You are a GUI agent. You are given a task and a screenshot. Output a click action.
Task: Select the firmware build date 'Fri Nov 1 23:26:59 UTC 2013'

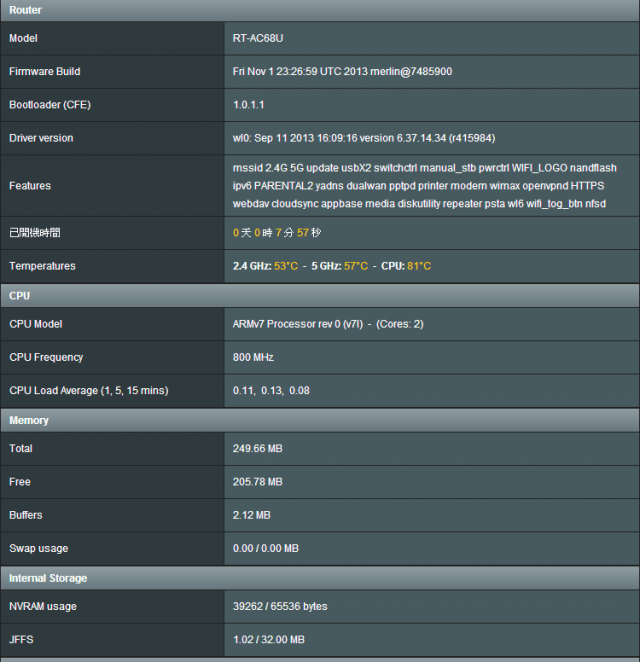pos(300,71)
